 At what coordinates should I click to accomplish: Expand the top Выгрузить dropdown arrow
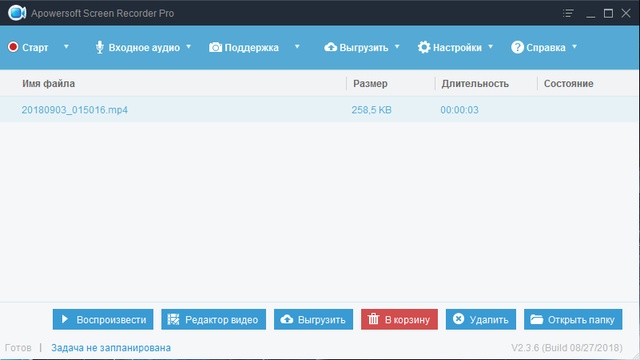coord(397,47)
